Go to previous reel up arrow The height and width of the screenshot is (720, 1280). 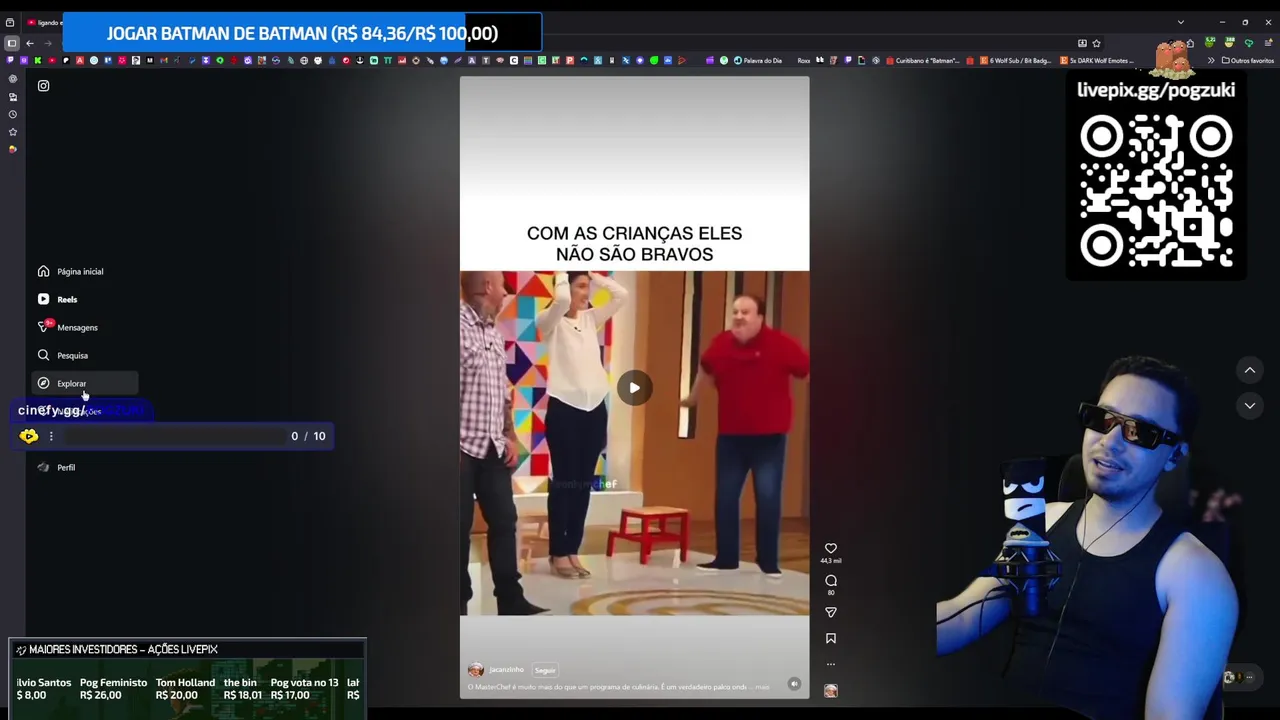click(1249, 370)
